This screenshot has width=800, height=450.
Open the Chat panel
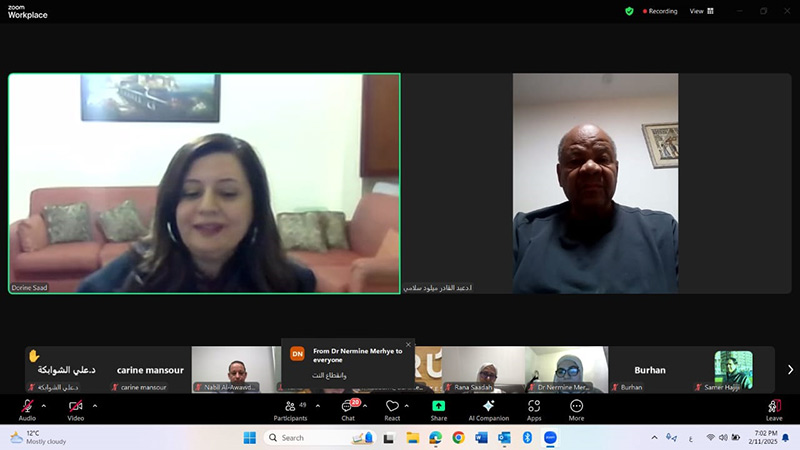348,408
